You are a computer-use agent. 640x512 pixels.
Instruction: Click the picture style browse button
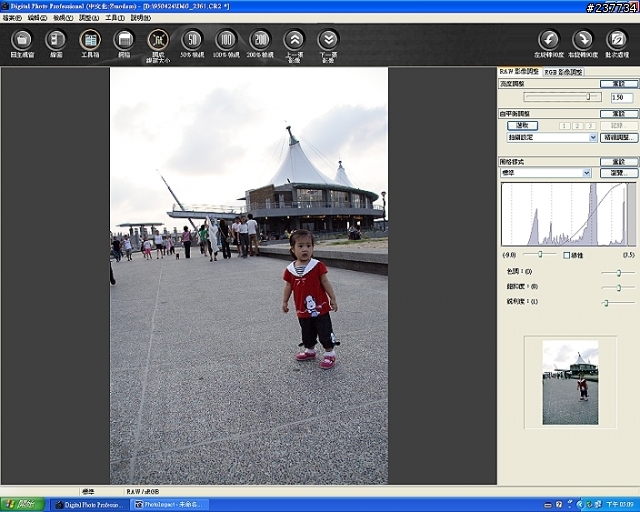coord(619,173)
